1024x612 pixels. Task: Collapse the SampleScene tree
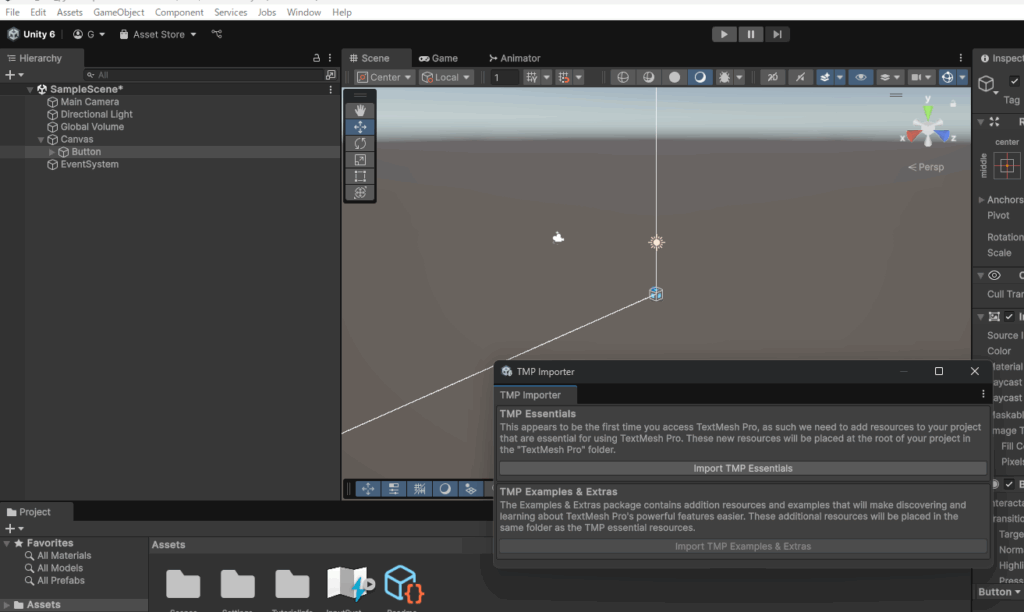point(29,89)
